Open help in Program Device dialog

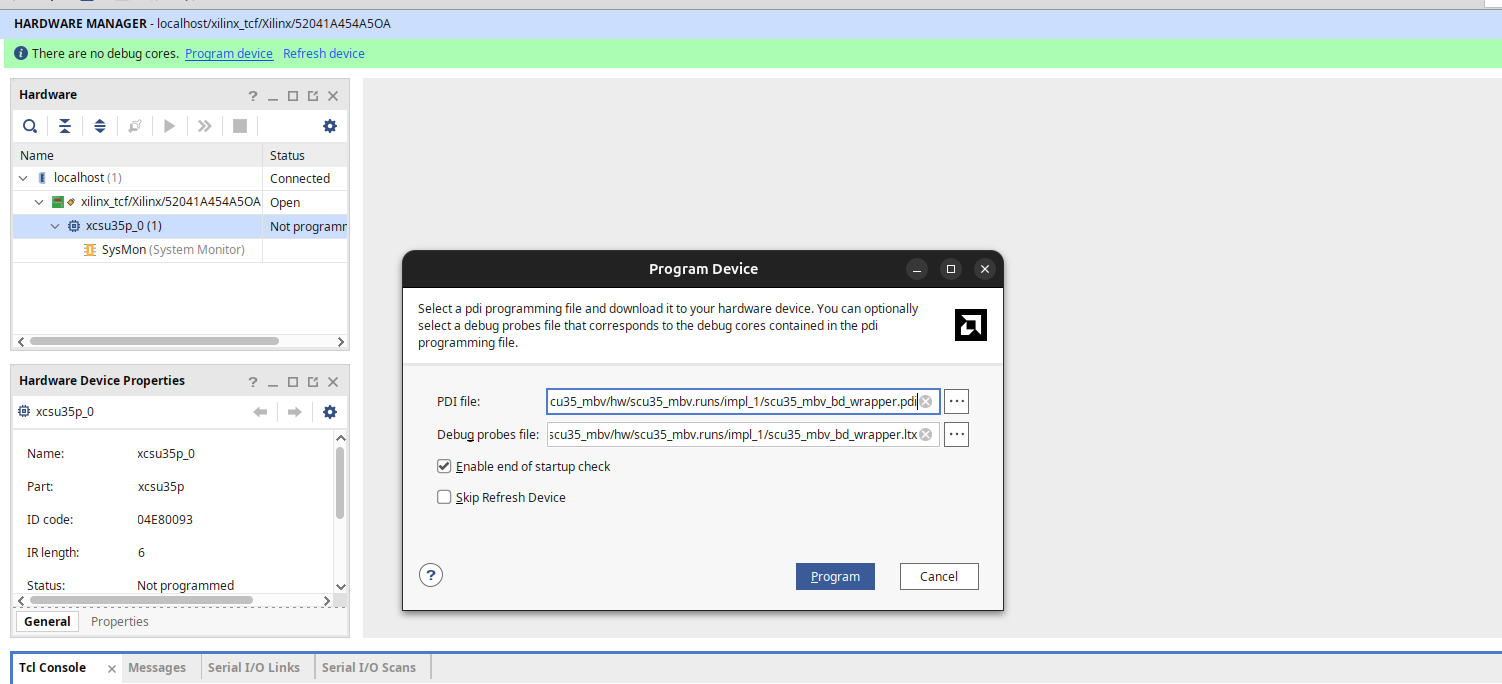430,575
